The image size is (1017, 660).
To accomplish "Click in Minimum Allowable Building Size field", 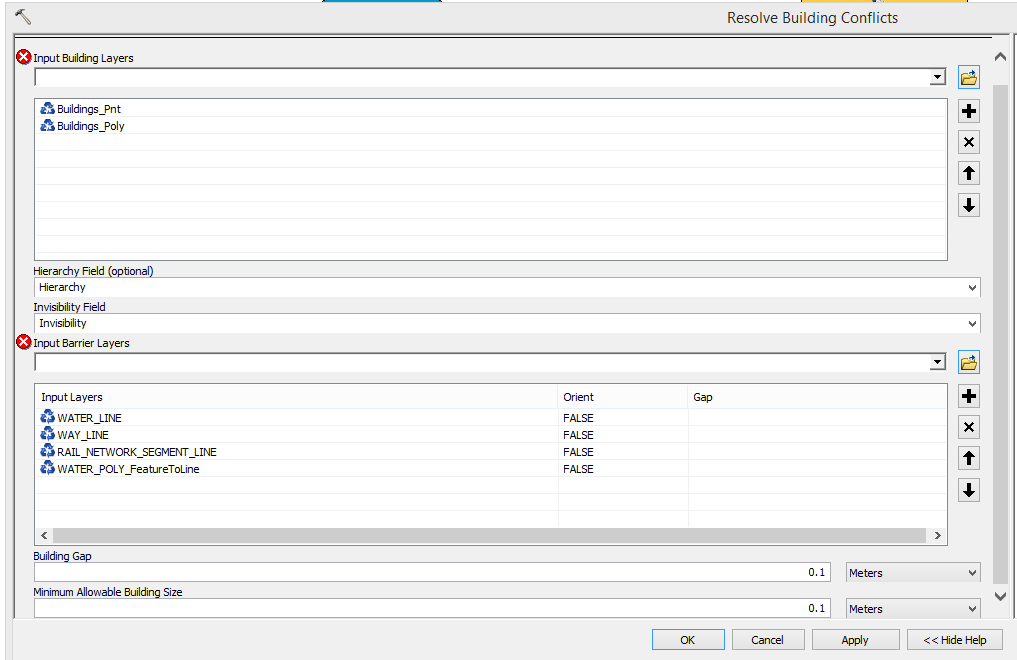I will [432, 608].
